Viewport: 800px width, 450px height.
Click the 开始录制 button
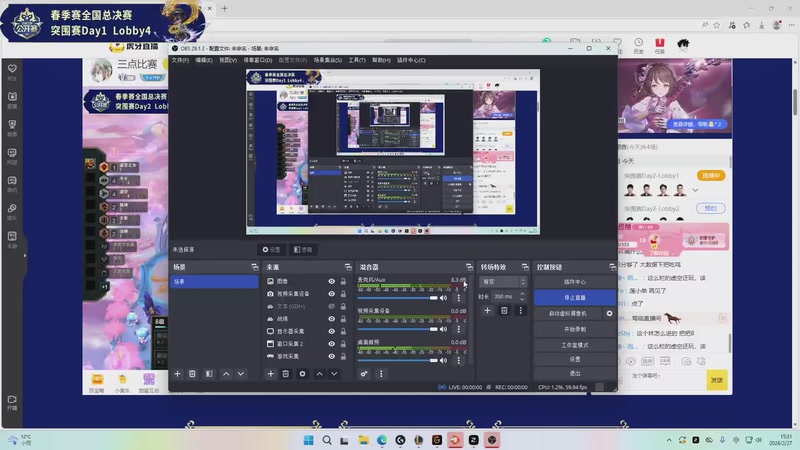[x=575, y=329]
